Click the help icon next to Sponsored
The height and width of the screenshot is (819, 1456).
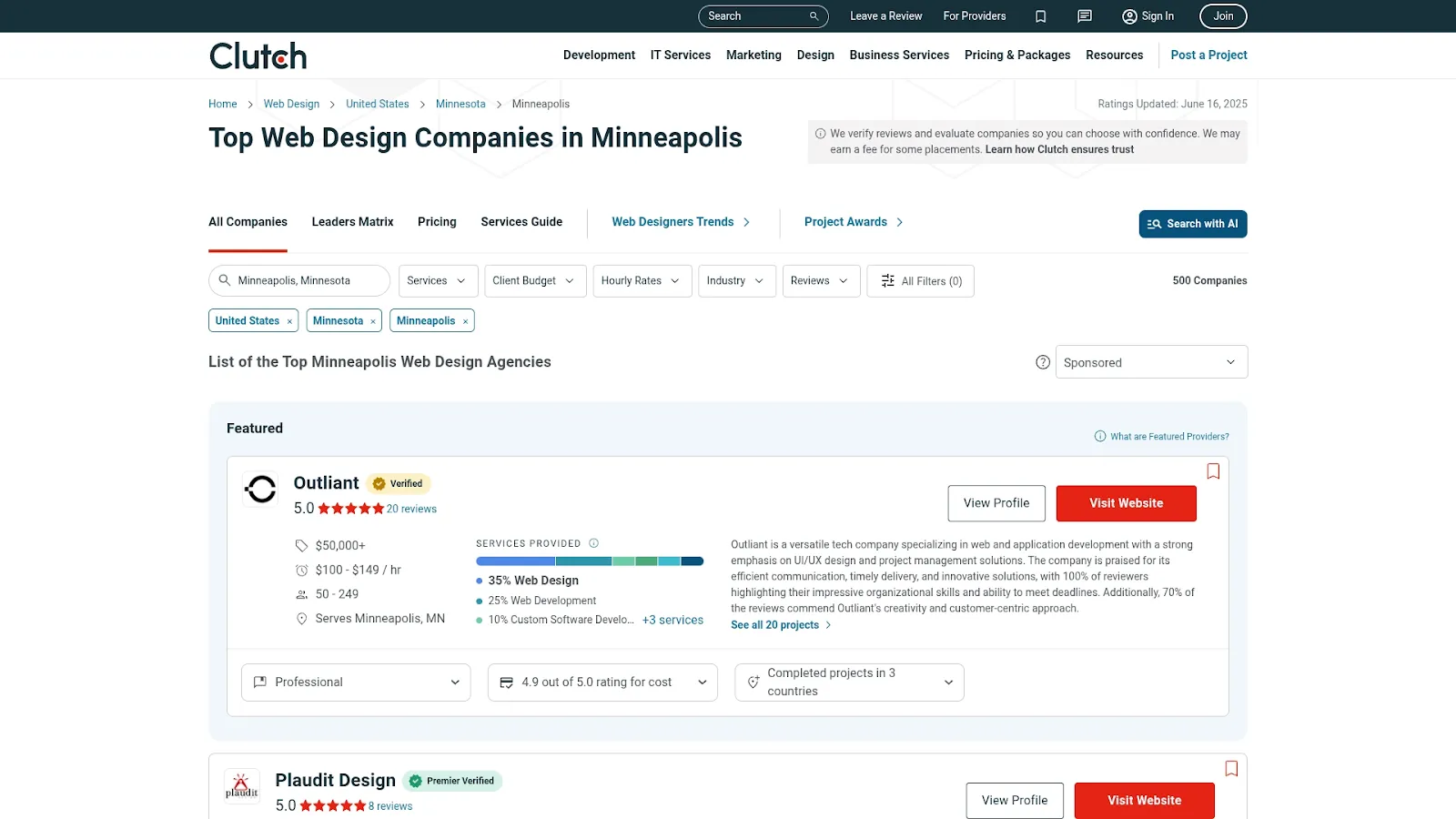click(x=1042, y=361)
